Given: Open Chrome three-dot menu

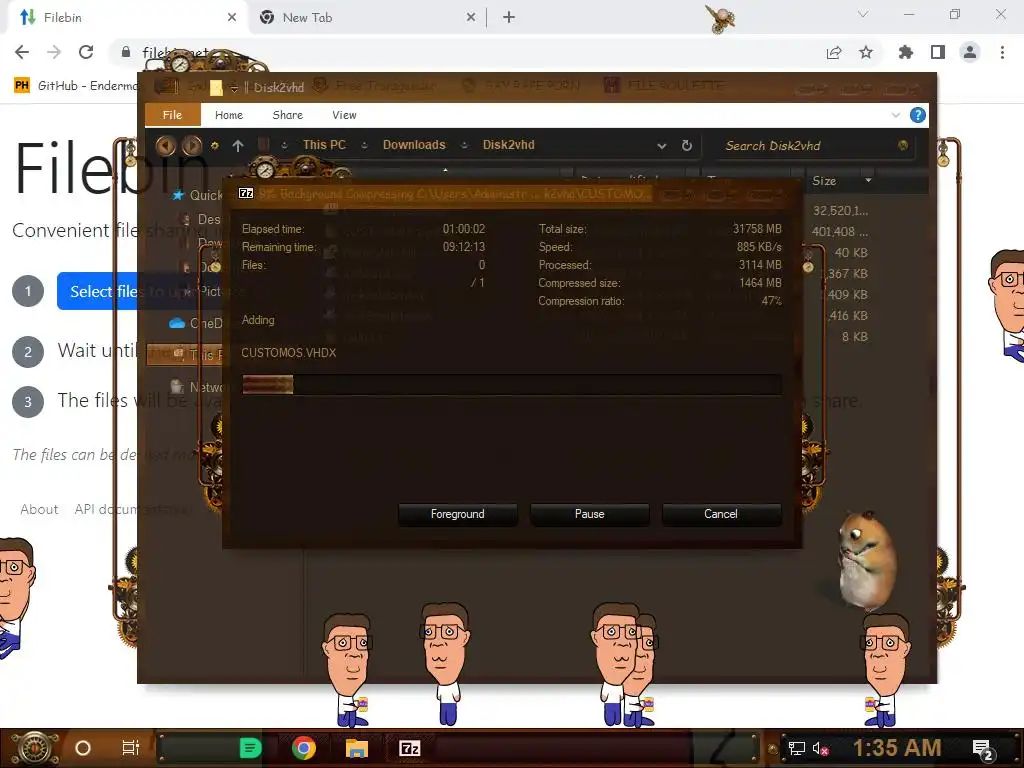Looking at the screenshot, I should [x=1002, y=52].
